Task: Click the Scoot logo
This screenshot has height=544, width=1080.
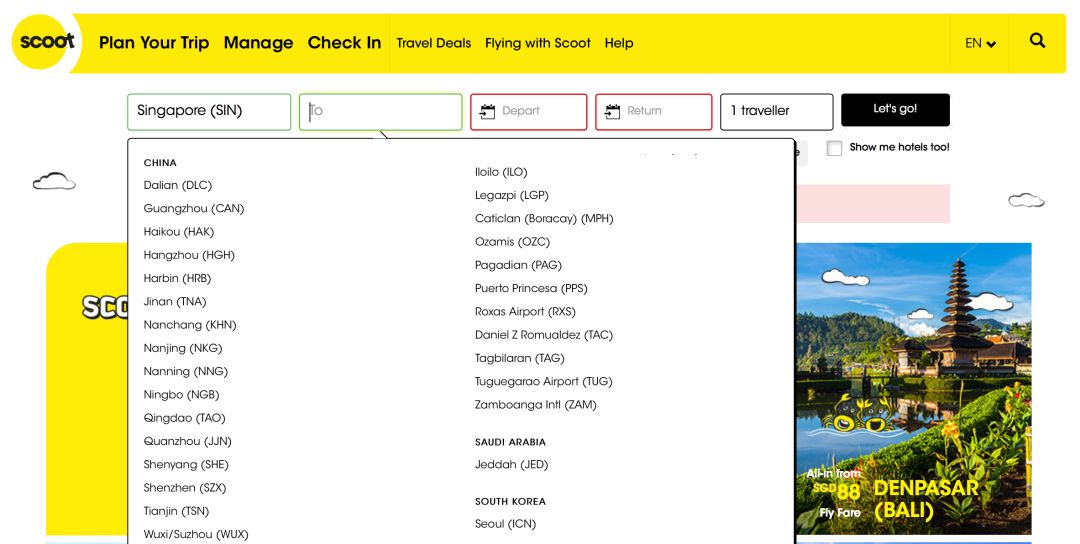Action: [47, 43]
